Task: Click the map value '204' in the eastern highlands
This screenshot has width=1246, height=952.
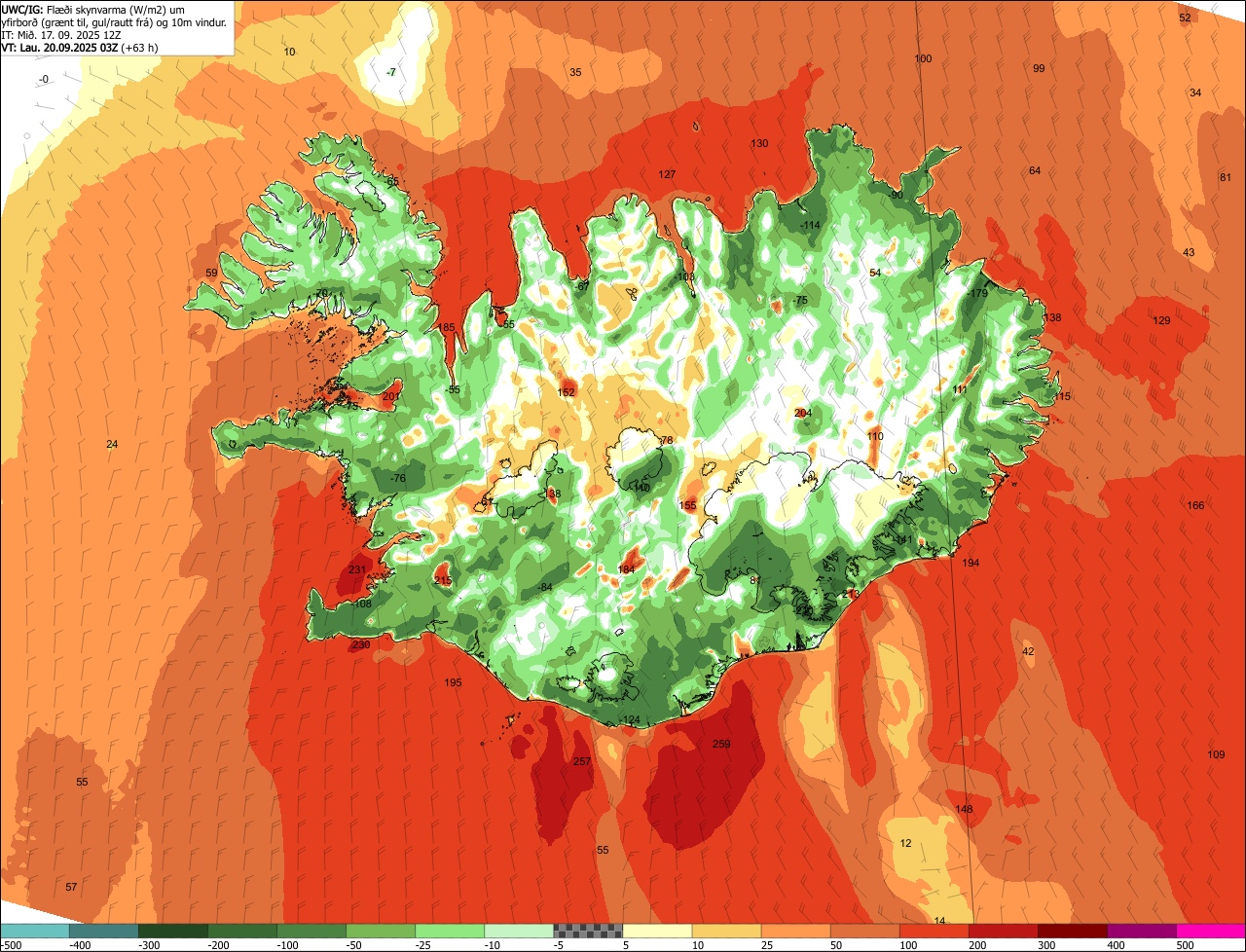Action: 802,413
